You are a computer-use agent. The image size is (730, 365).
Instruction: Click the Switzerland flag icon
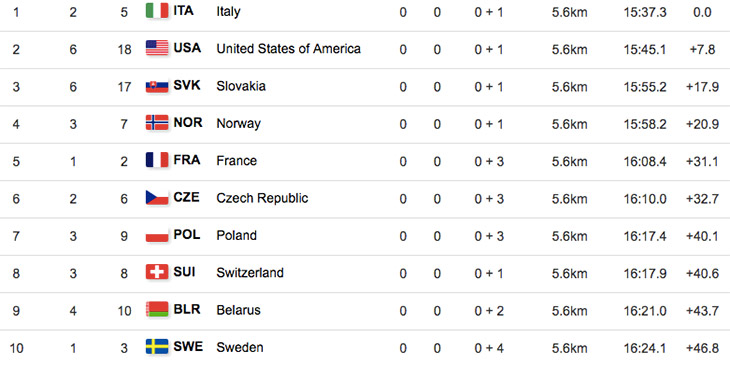pyautogui.click(x=157, y=272)
